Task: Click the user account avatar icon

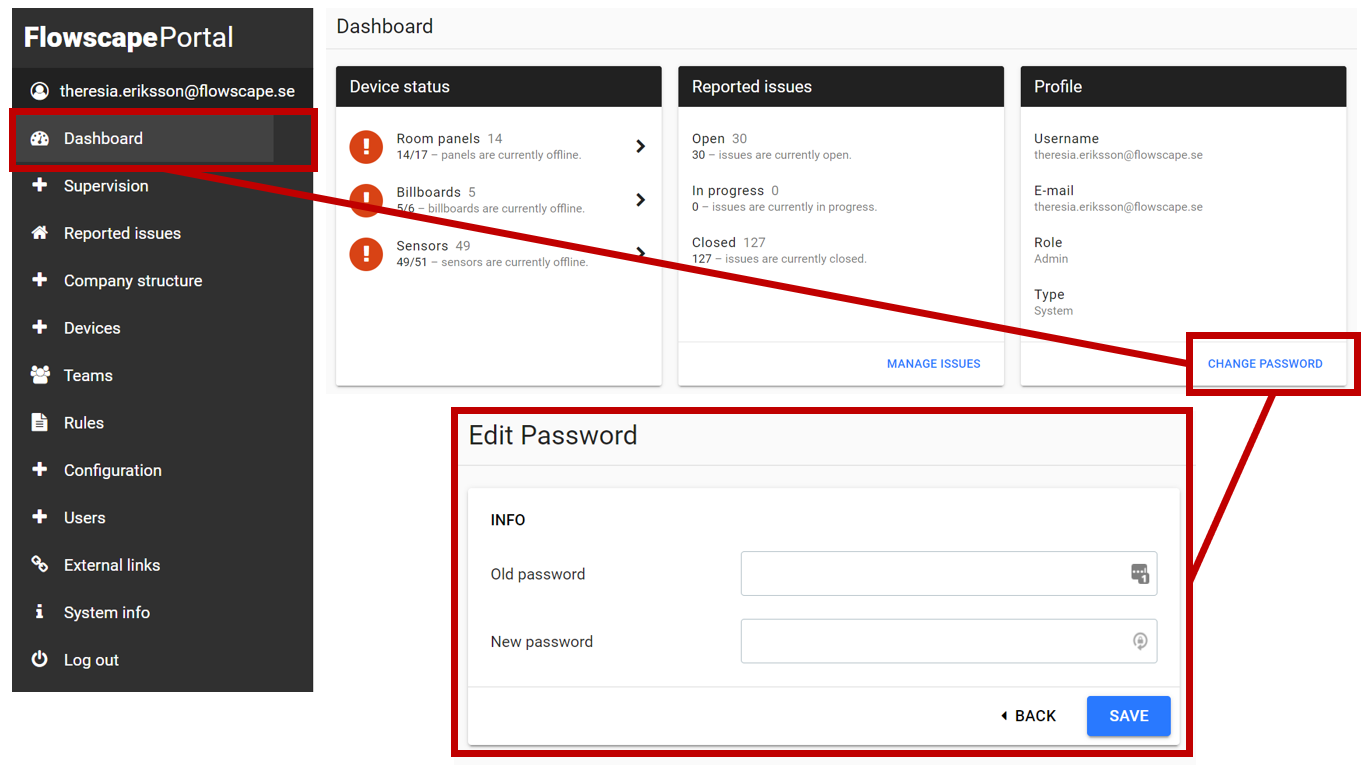Action: (x=40, y=91)
